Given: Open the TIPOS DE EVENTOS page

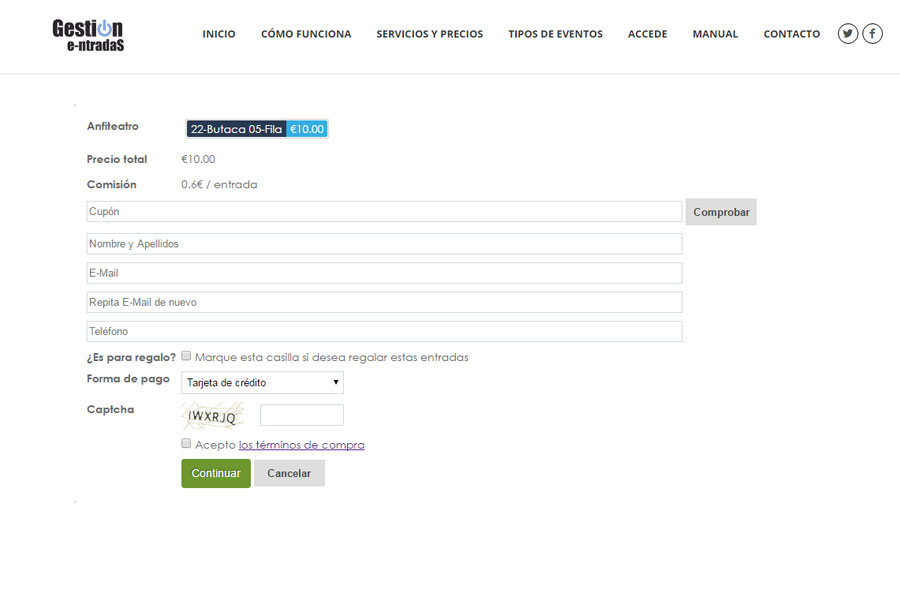Looking at the screenshot, I should click(x=555, y=34).
